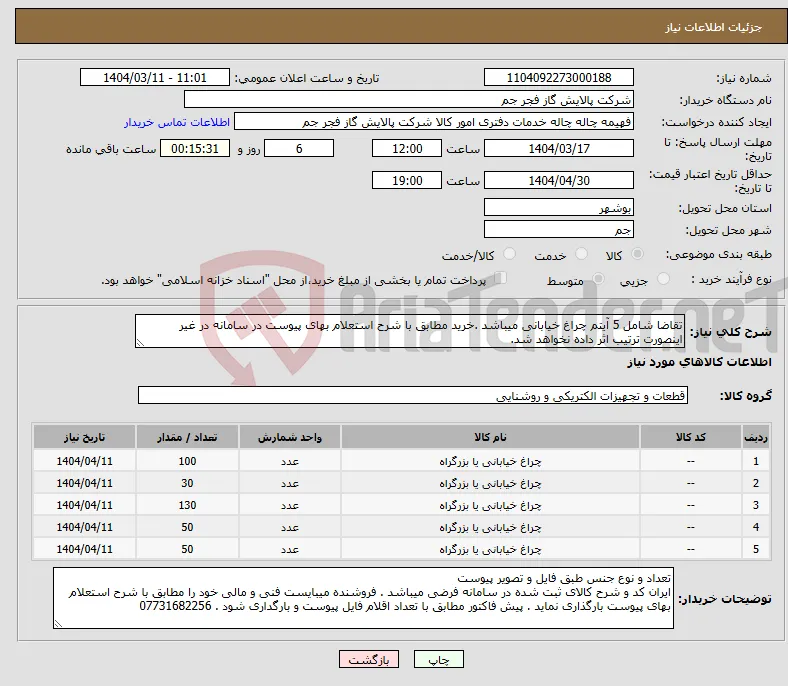Click the resize handle of buyer notes textarea
Viewport: 788px width, 686px height.
tap(59, 624)
